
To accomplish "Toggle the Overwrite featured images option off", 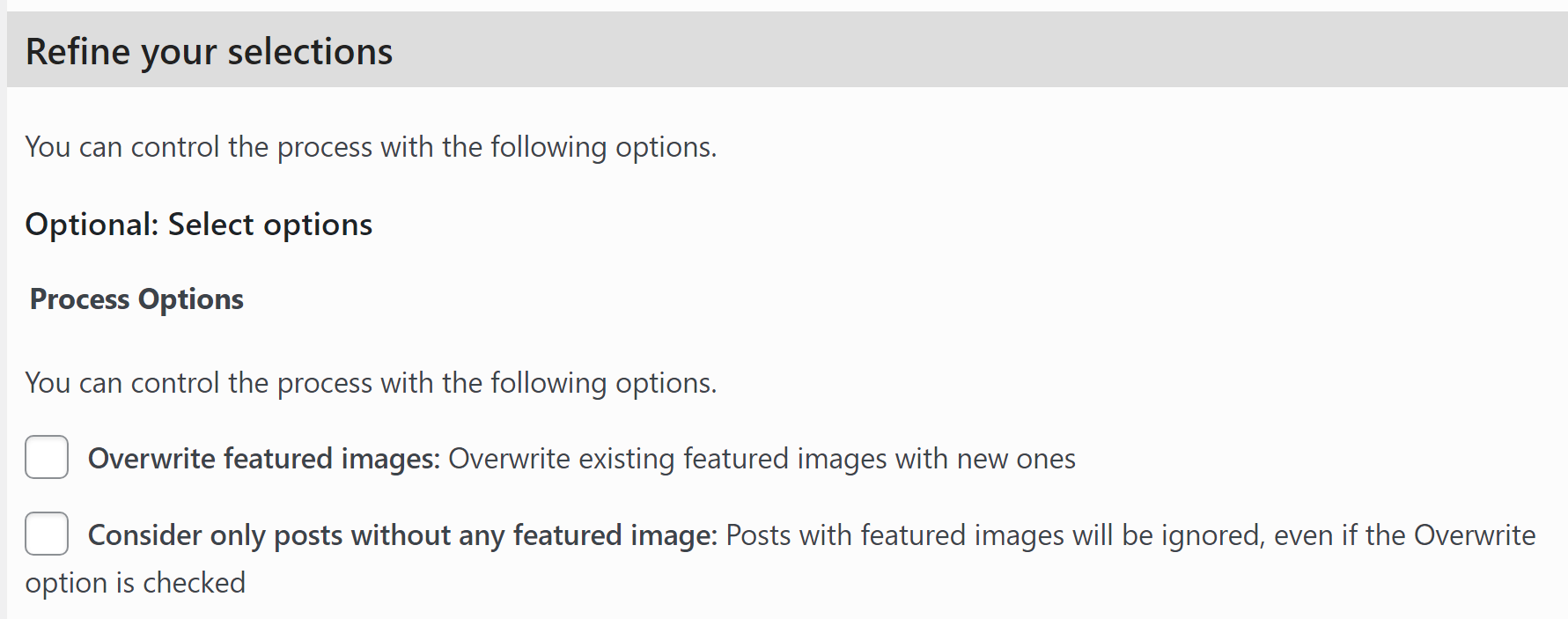I will point(46,457).
